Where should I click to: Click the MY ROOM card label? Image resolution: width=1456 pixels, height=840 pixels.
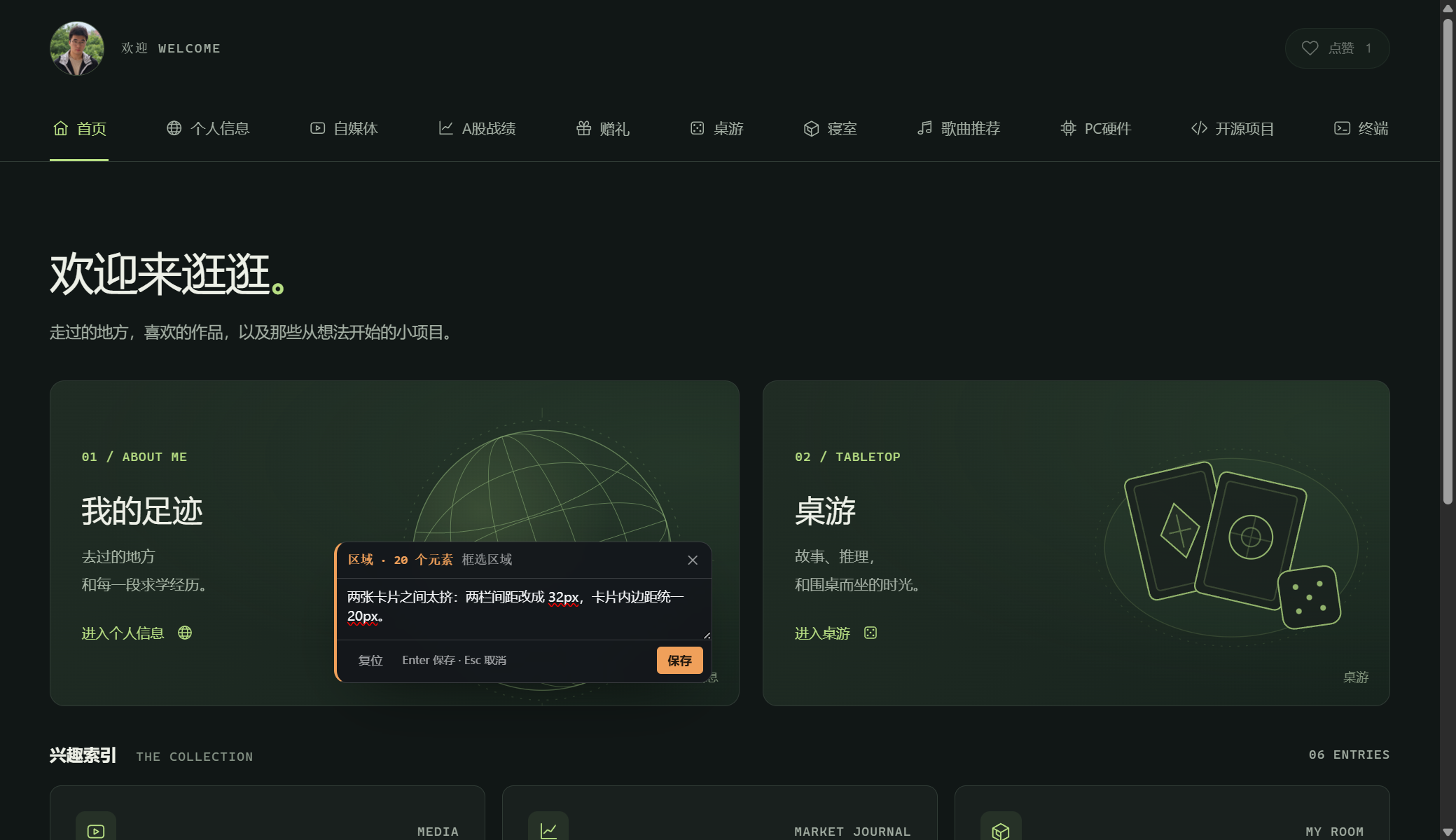pyautogui.click(x=1335, y=832)
